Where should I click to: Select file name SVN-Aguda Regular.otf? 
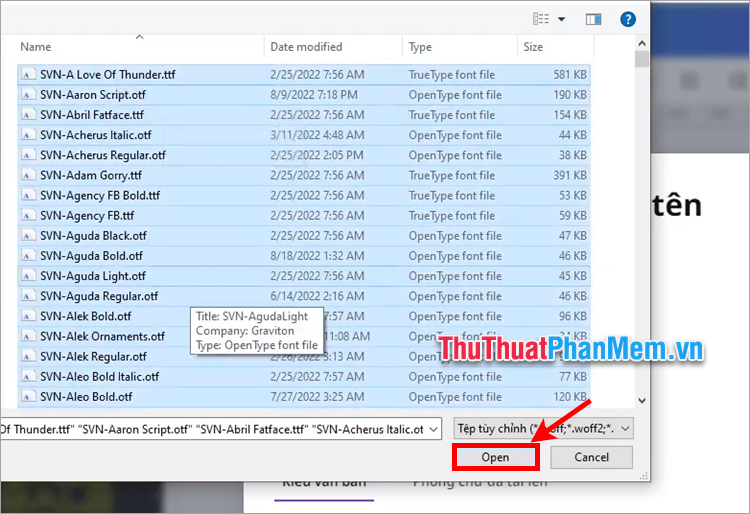click(x=99, y=296)
